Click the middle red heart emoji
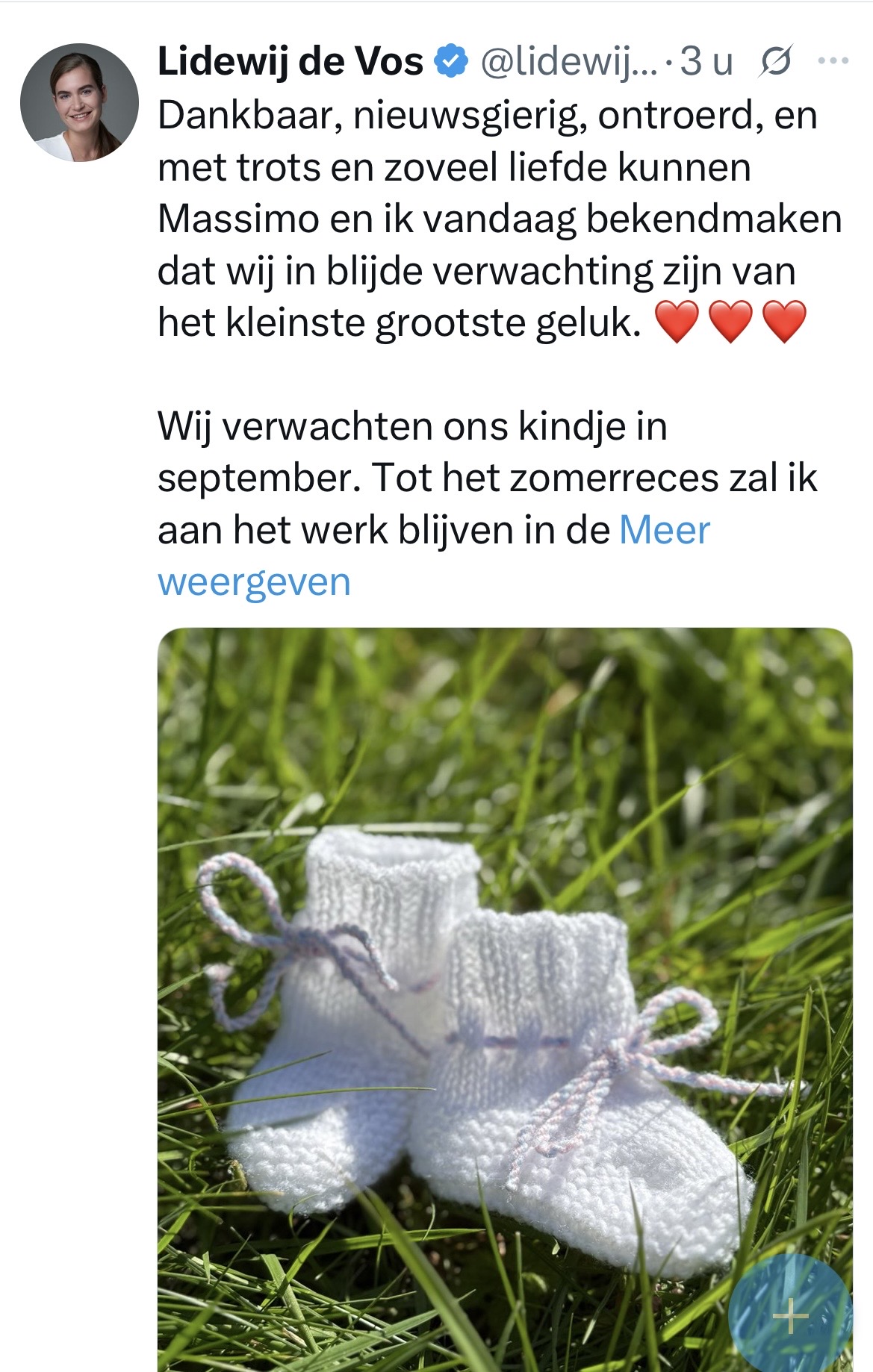873x1372 pixels. click(x=730, y=322)
